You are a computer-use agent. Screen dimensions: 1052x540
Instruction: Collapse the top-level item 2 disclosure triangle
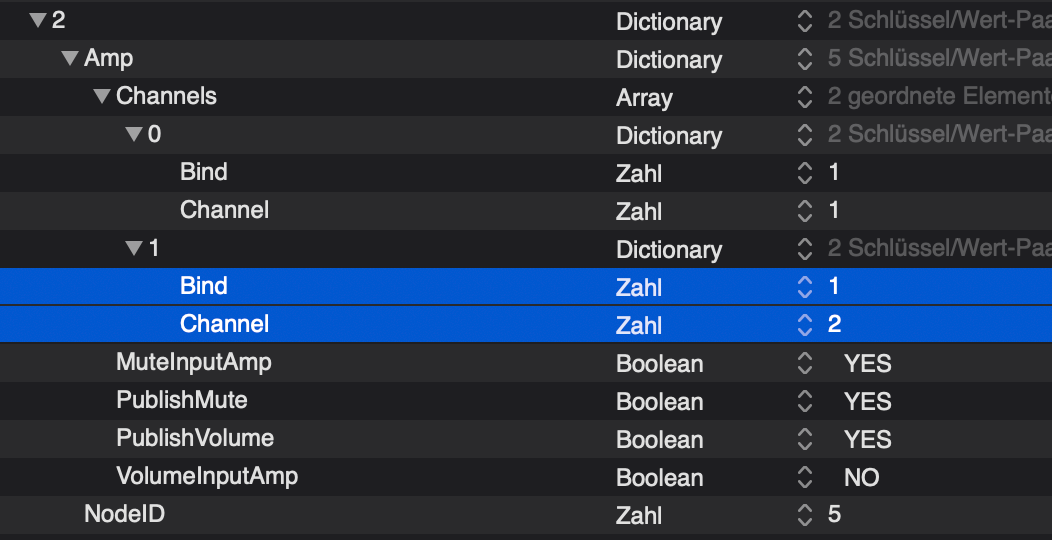click(38, 21)
